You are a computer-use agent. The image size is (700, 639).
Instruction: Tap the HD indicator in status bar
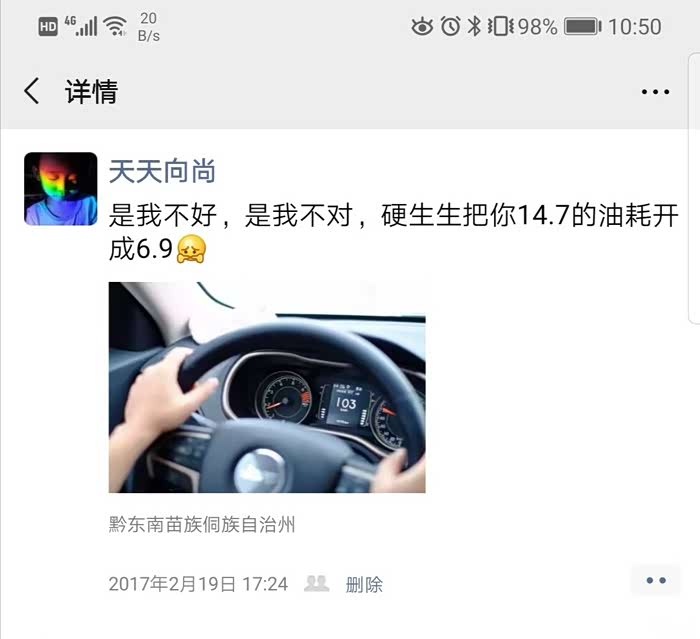tap(48, 27)
